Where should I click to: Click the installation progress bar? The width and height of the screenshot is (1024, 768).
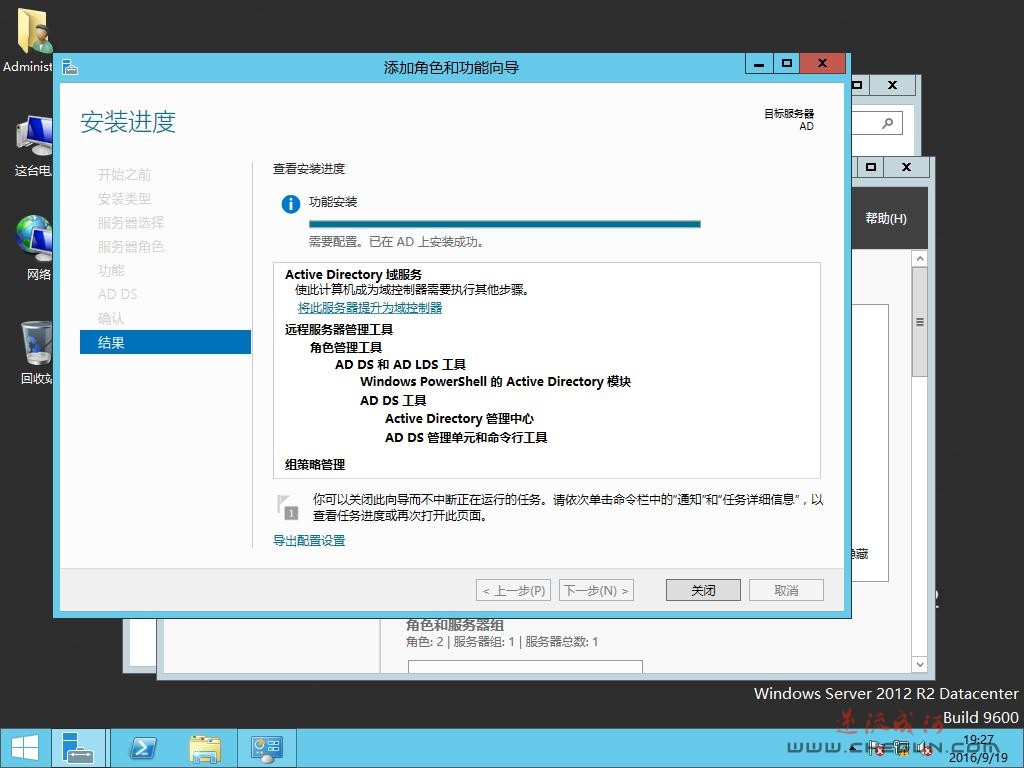click(504, 224)
